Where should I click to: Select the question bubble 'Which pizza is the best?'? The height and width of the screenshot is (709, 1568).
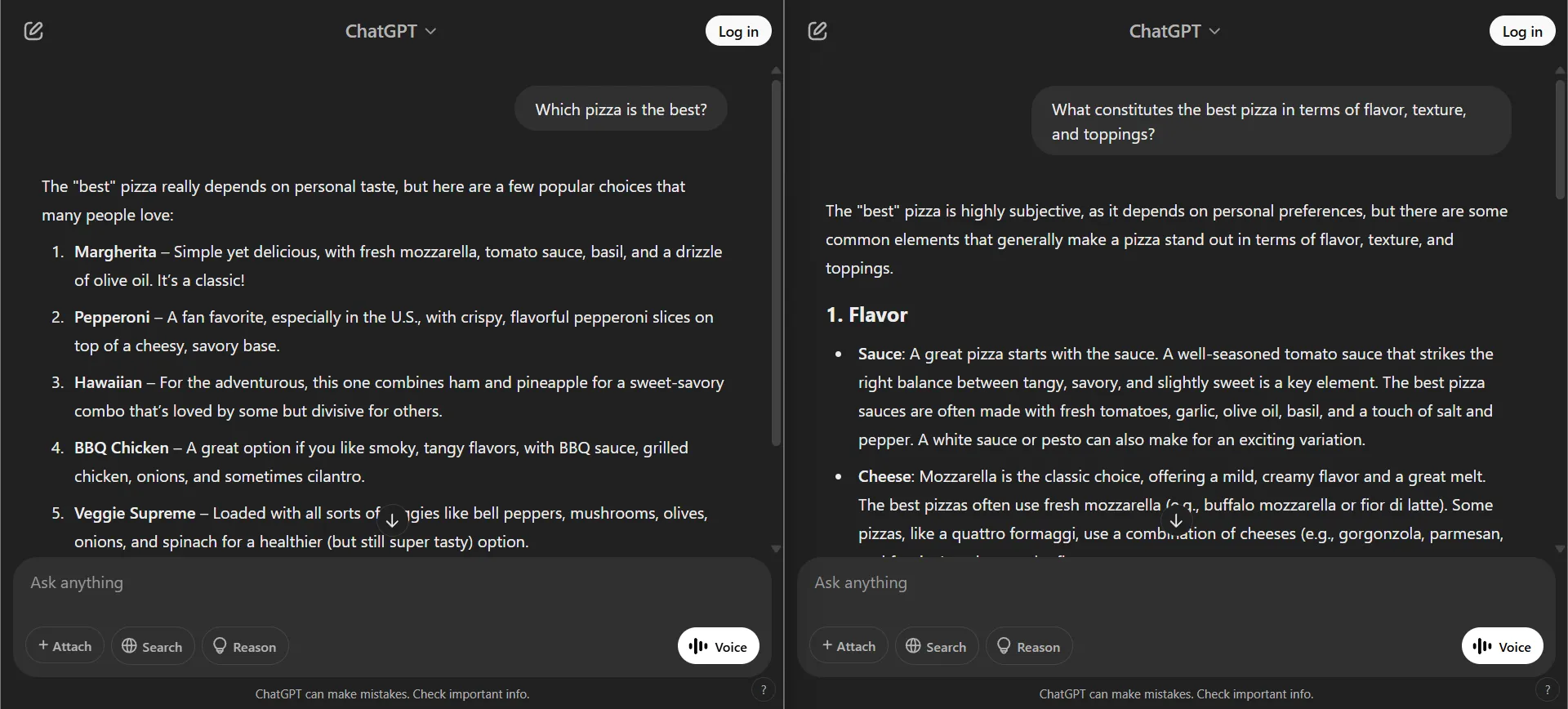[x=621, y=108]
